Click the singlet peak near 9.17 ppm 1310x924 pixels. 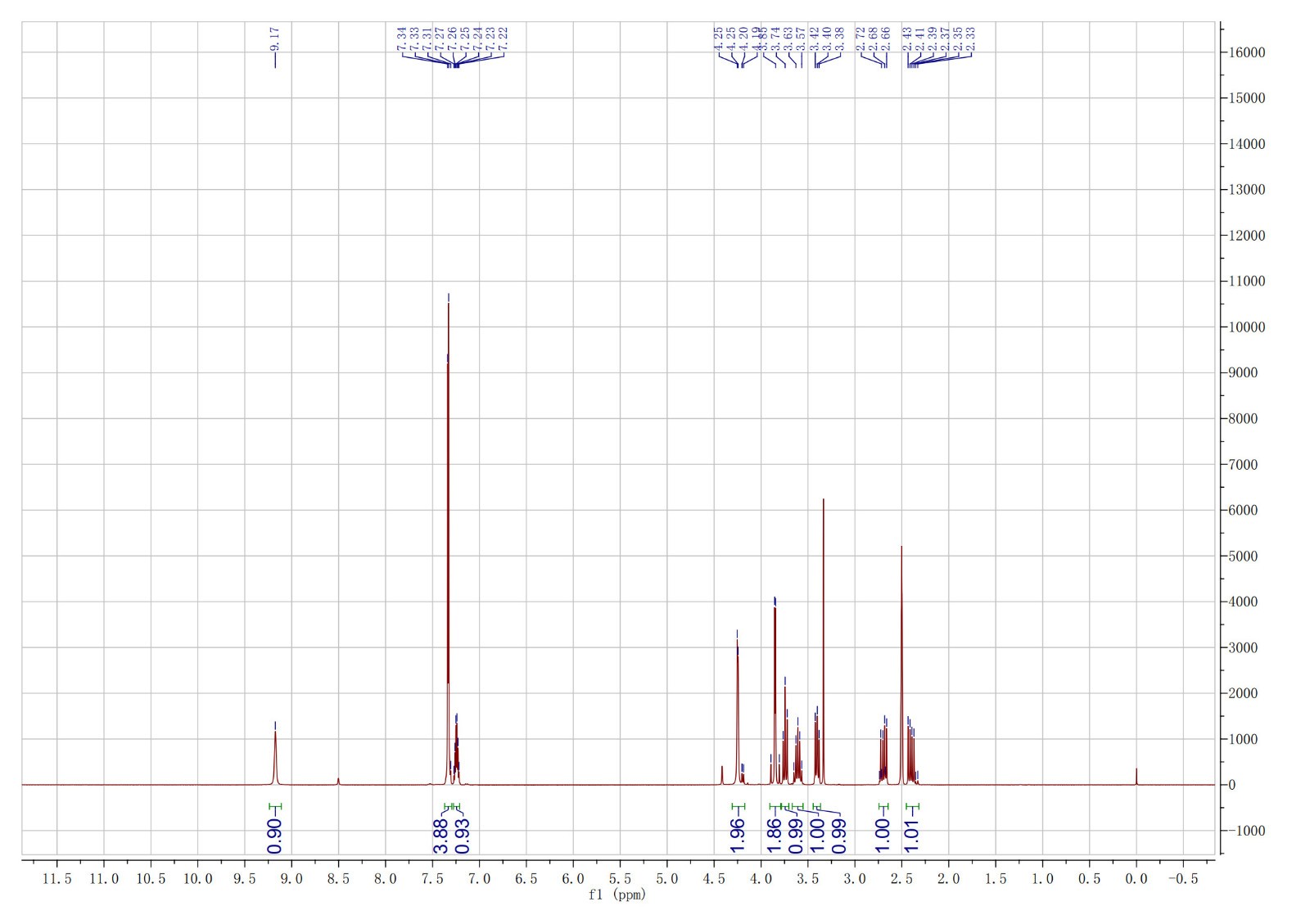pyautogui.click(x=275, y=733)
